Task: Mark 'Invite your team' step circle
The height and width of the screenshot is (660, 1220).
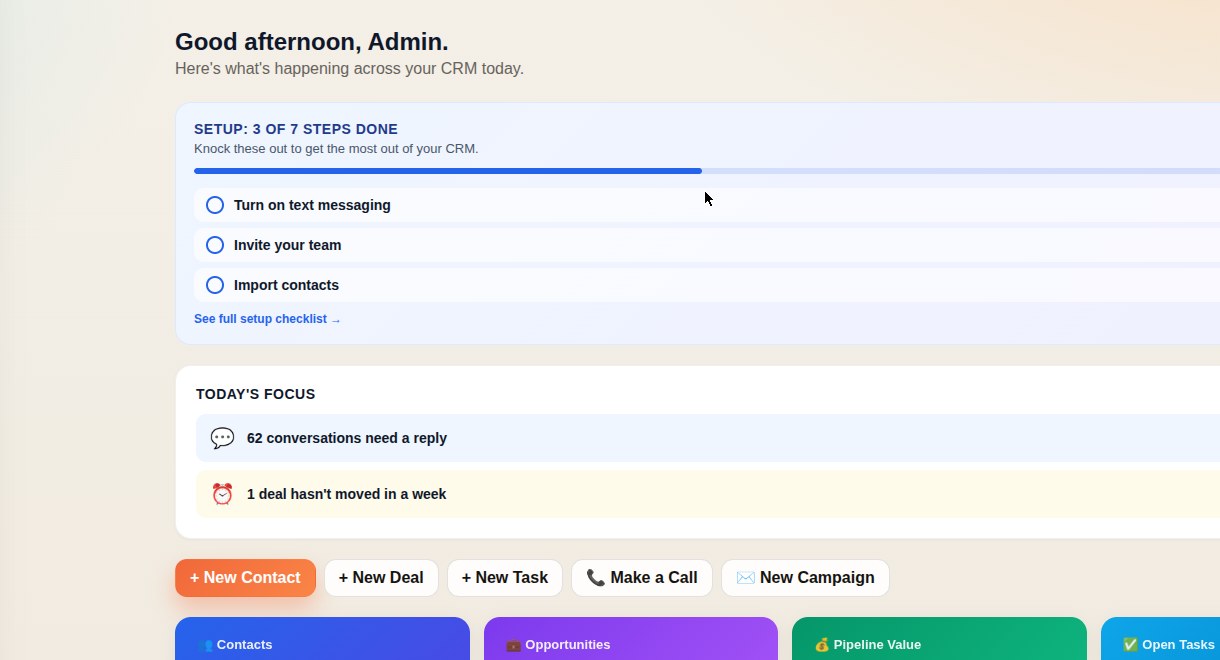Action: (x=214, y=245)
